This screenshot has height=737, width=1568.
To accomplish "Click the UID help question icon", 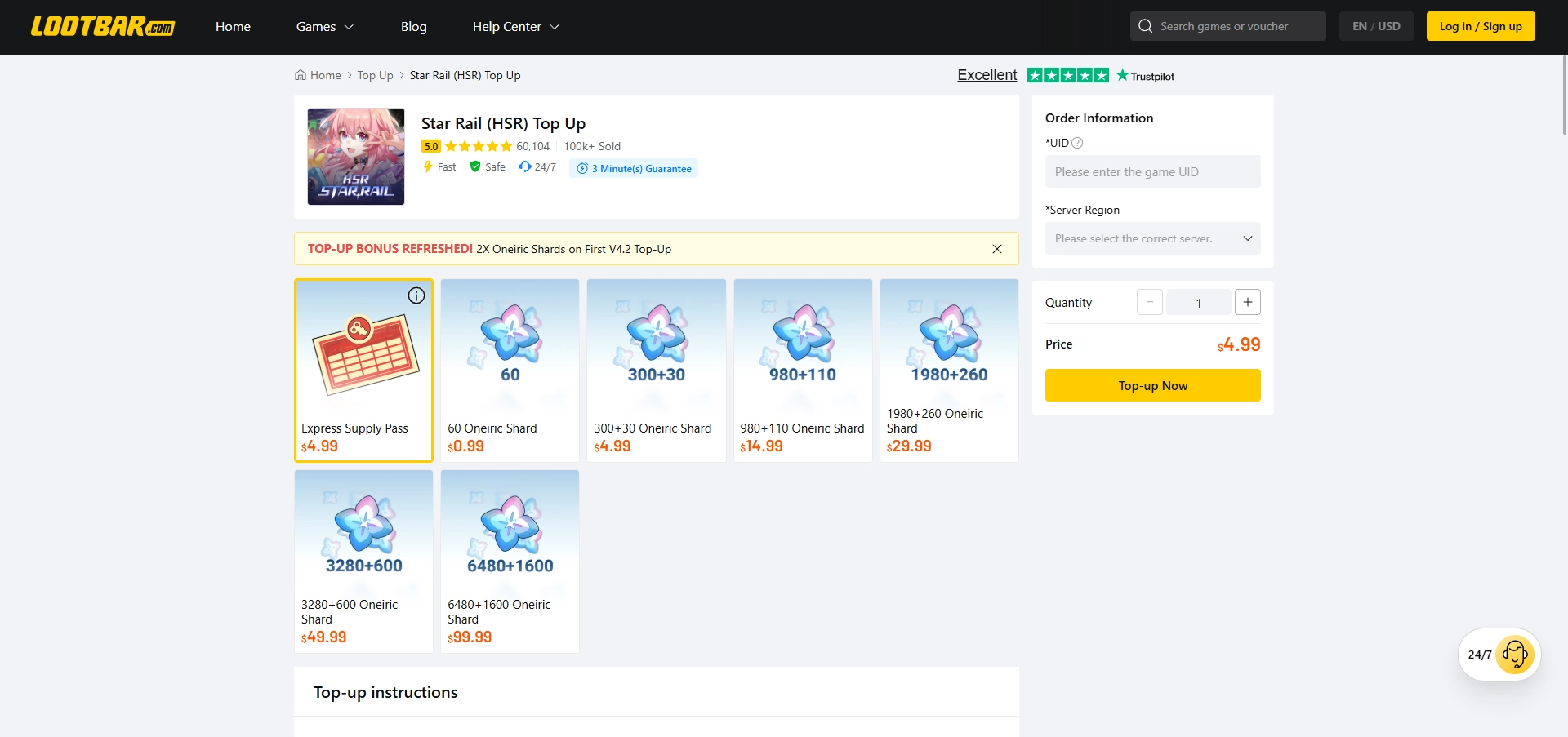I will pyautogui.click(x=1077, y=143).
